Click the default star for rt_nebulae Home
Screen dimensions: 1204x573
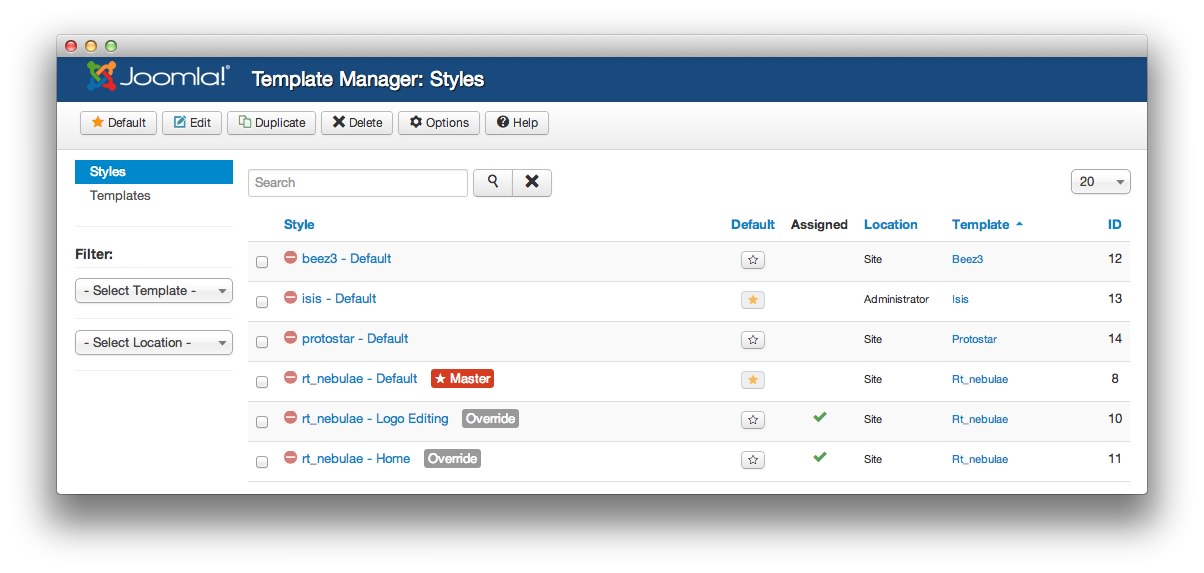753,460
